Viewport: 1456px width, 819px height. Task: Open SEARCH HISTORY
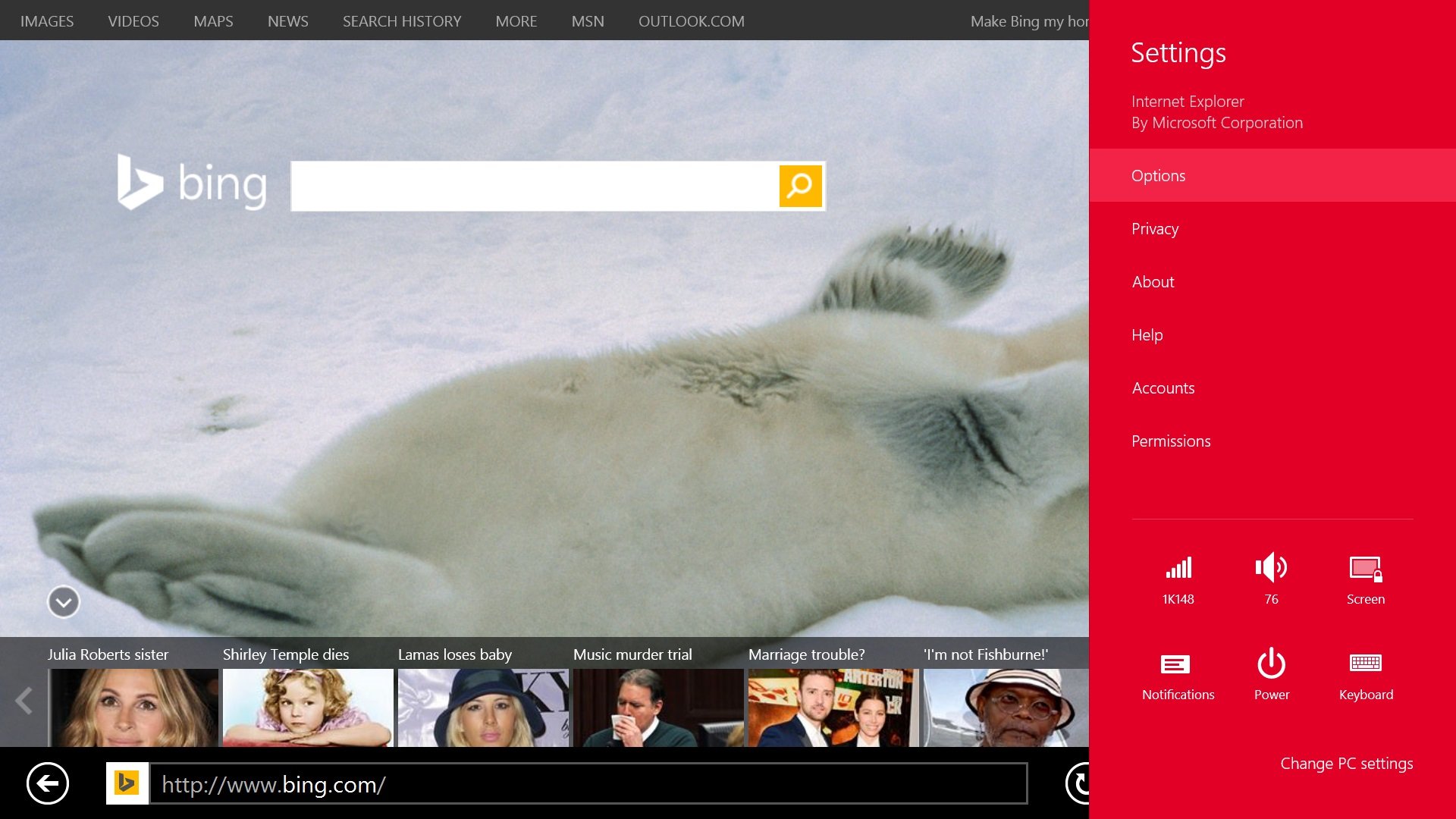click(402, 21)
